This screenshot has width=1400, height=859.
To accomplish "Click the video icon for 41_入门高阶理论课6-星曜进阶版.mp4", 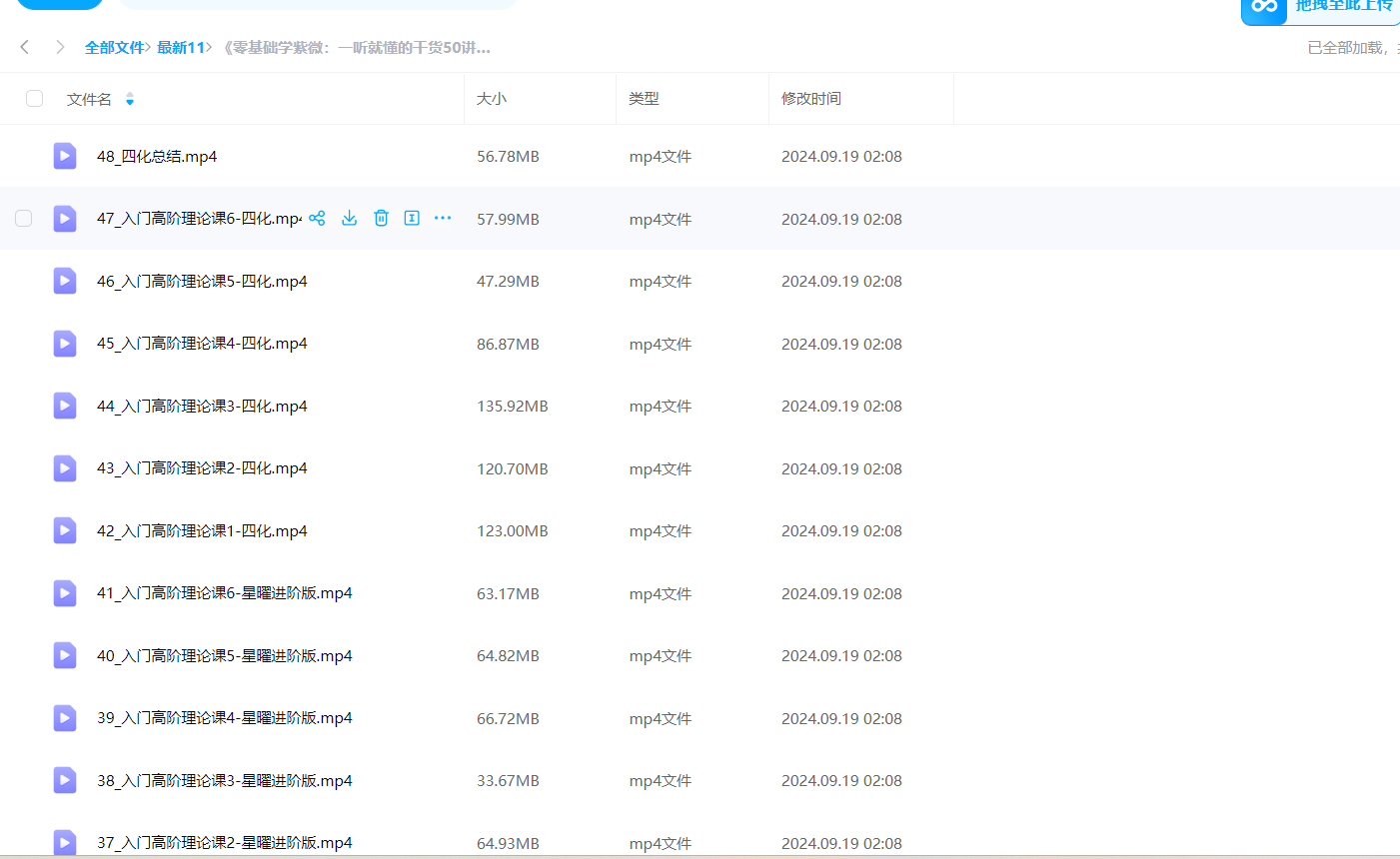I will (65, 593).
